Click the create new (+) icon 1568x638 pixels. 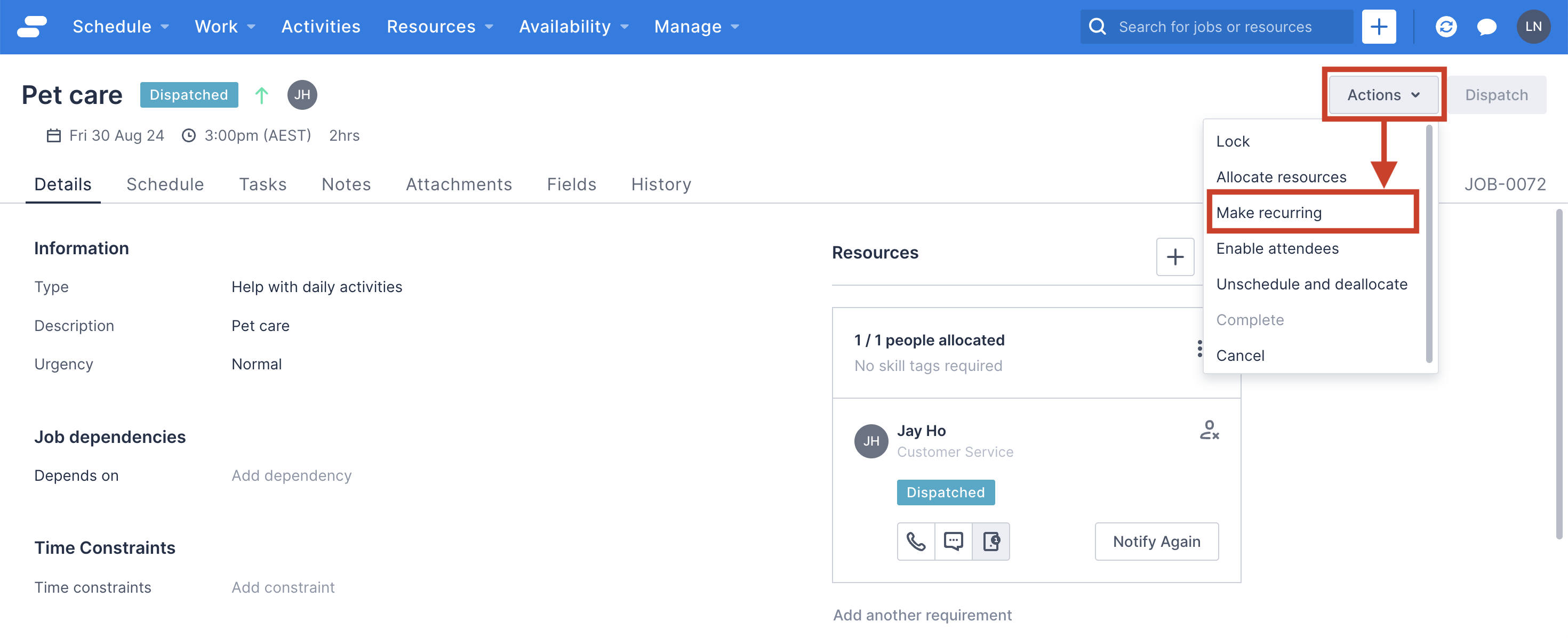[x=1379, y=27]
